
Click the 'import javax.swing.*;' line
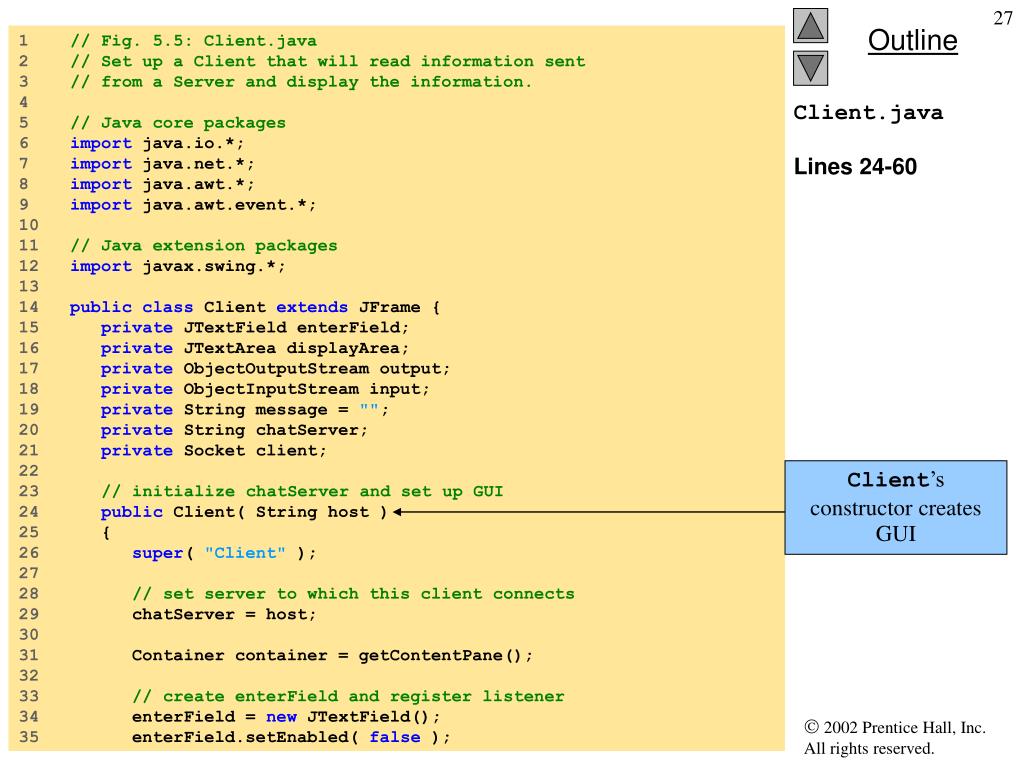[x=178, y=266]
